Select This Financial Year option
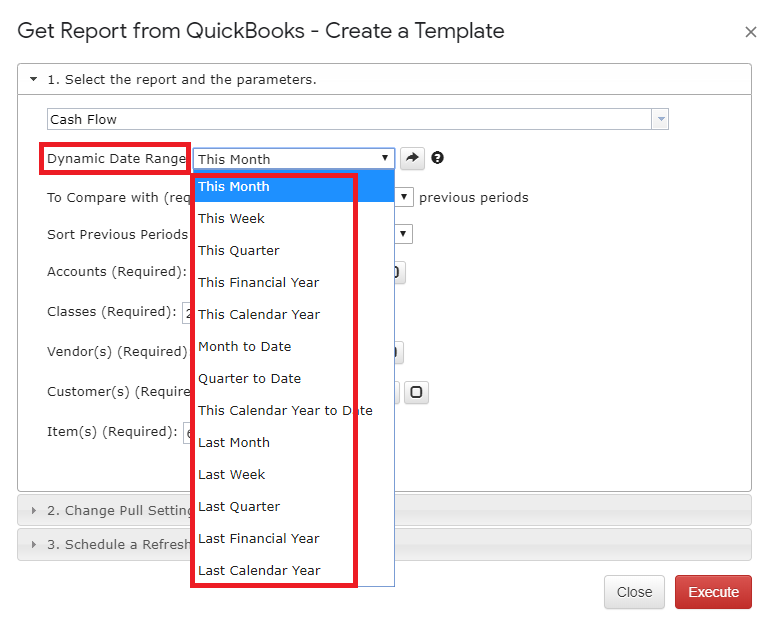This screenshot has width=760, height=620. point(258,282)
